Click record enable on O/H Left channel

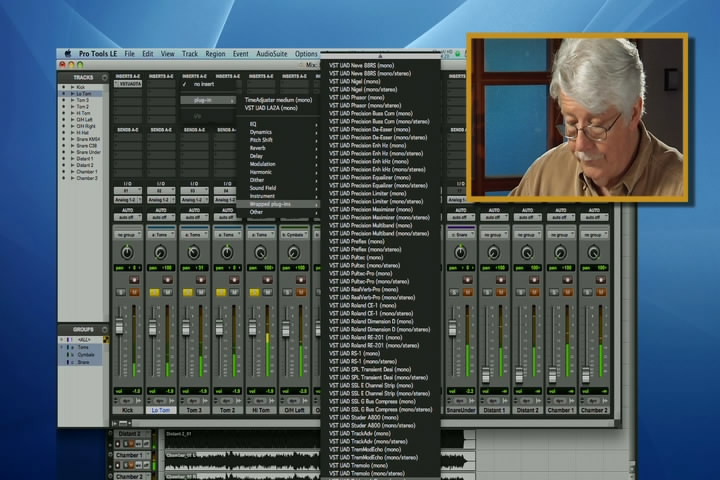(x=300, y=279)
